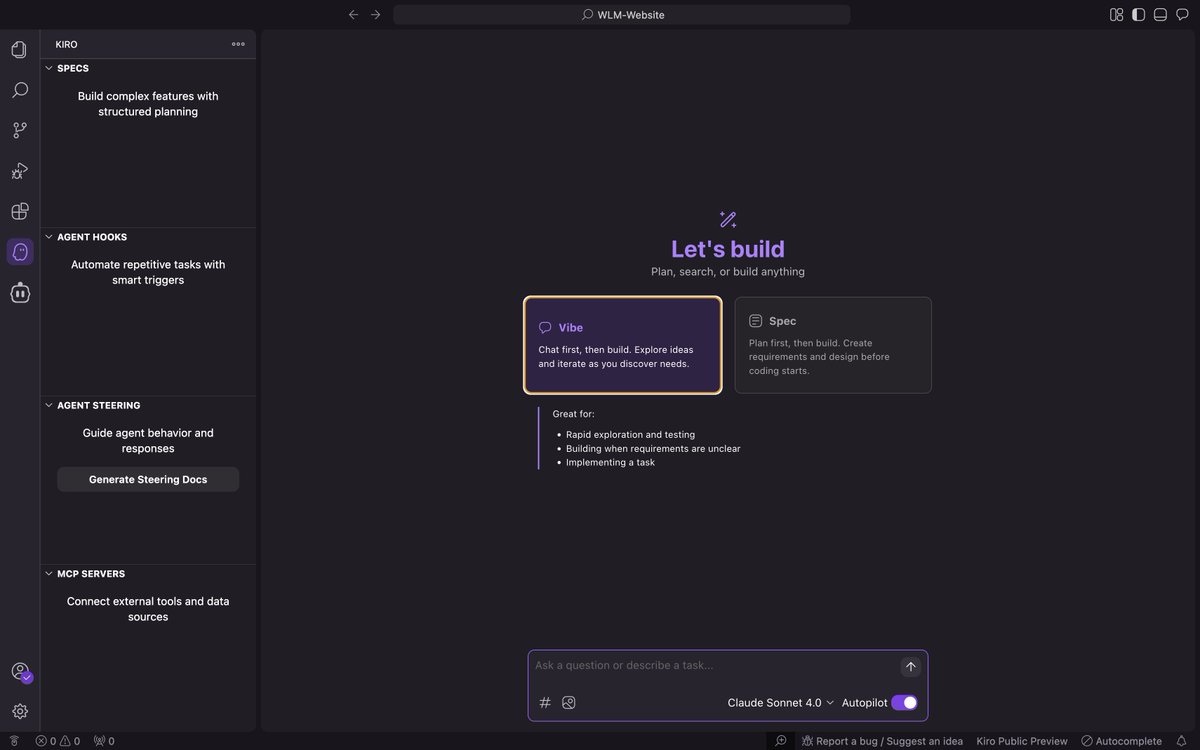
Task: Open the Extensions view
Action: tap(19, 211)
